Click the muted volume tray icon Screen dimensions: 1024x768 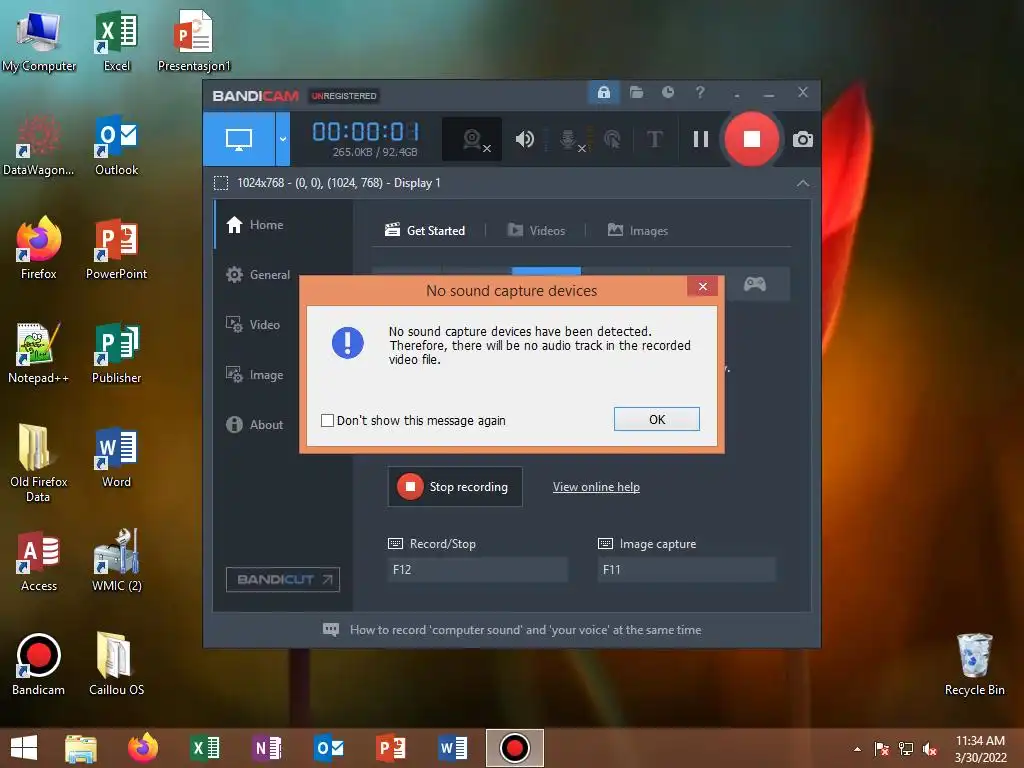(x=930, y=749)
